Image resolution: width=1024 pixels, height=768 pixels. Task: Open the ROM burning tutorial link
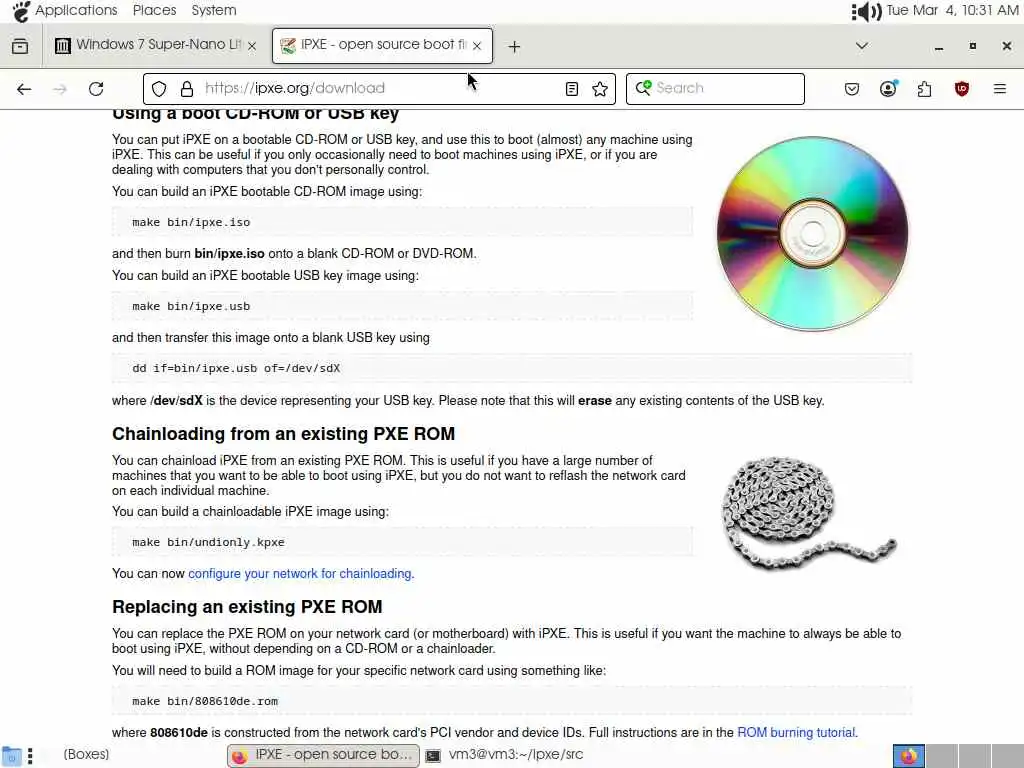tap(796, 732)
